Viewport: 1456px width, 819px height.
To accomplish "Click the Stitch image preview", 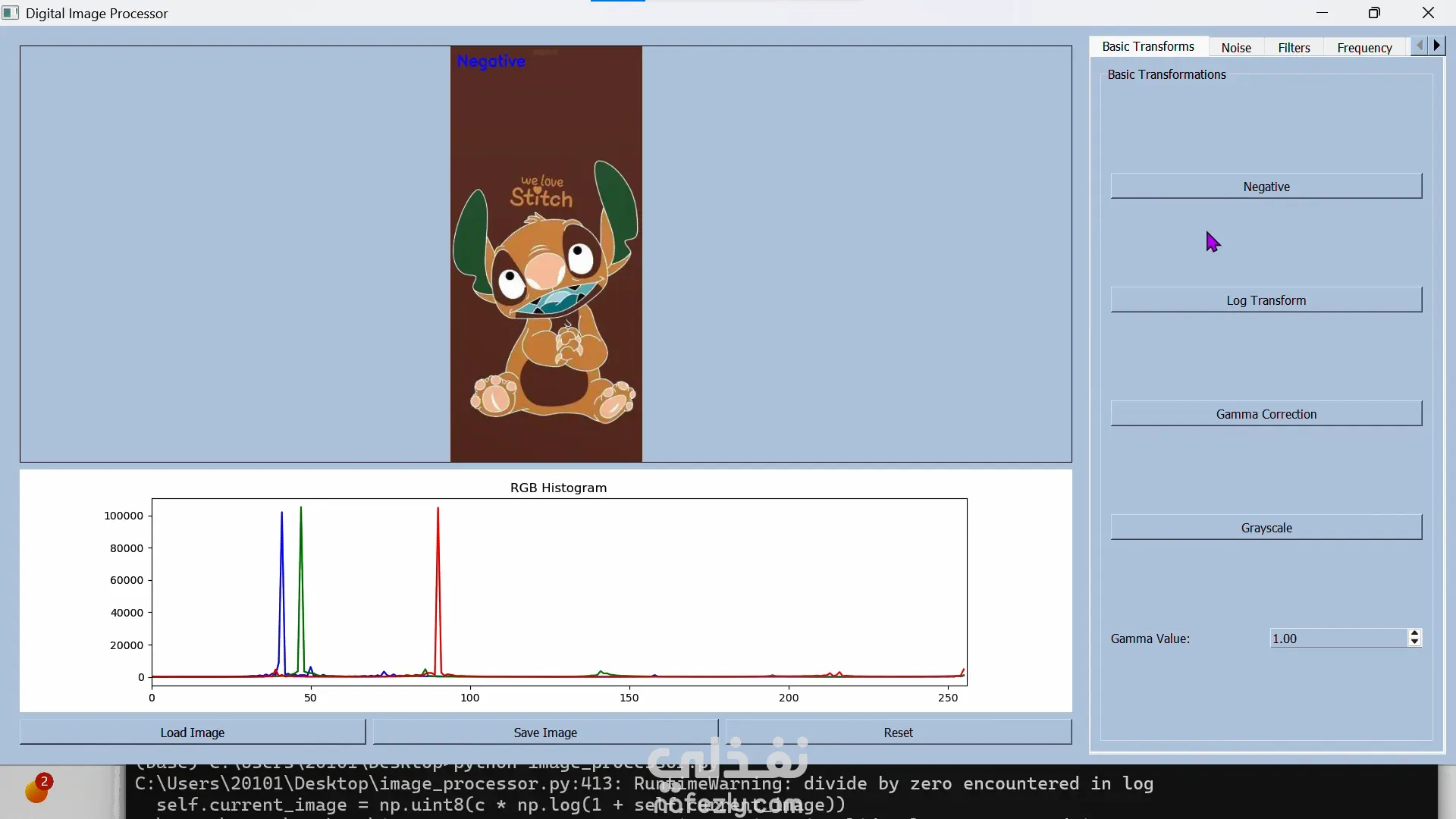I will [x=546, y=254].
